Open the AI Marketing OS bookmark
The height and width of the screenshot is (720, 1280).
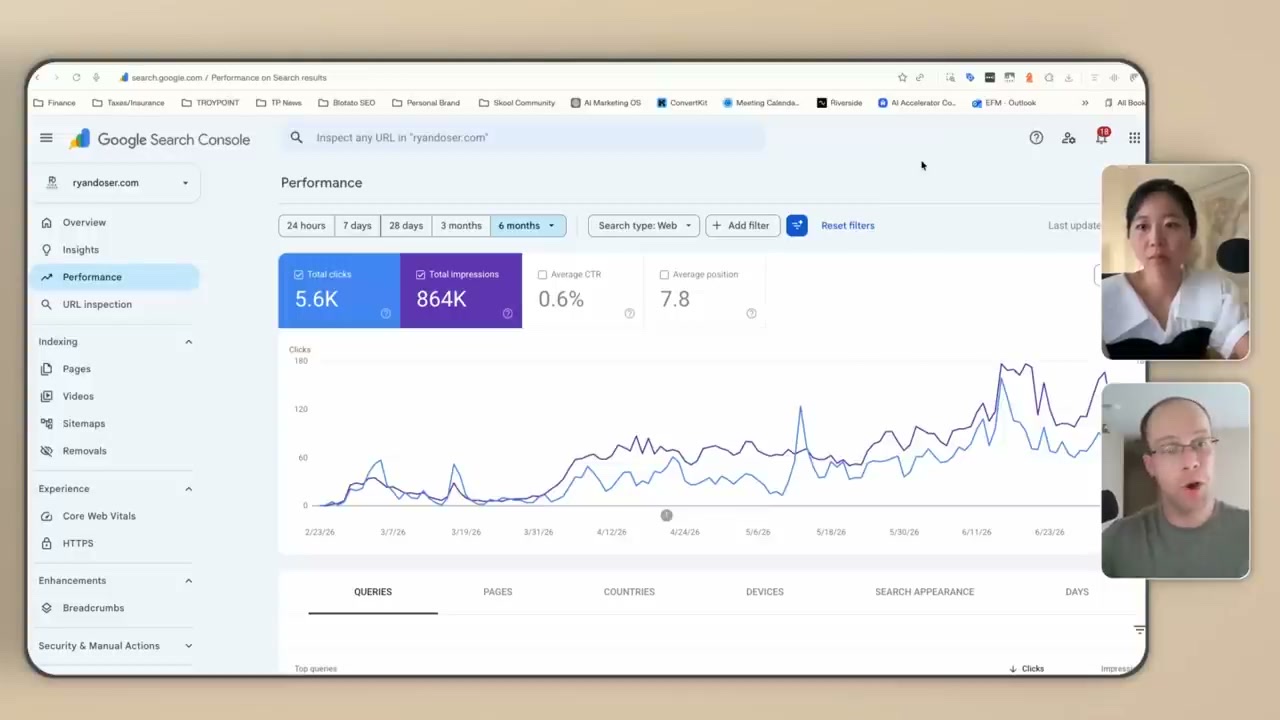[606, 103]
